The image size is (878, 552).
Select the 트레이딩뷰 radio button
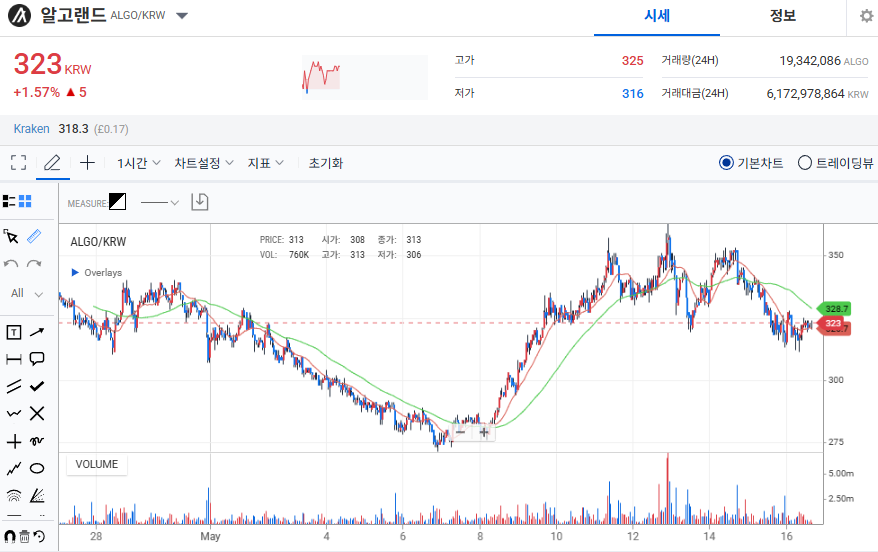805,163
